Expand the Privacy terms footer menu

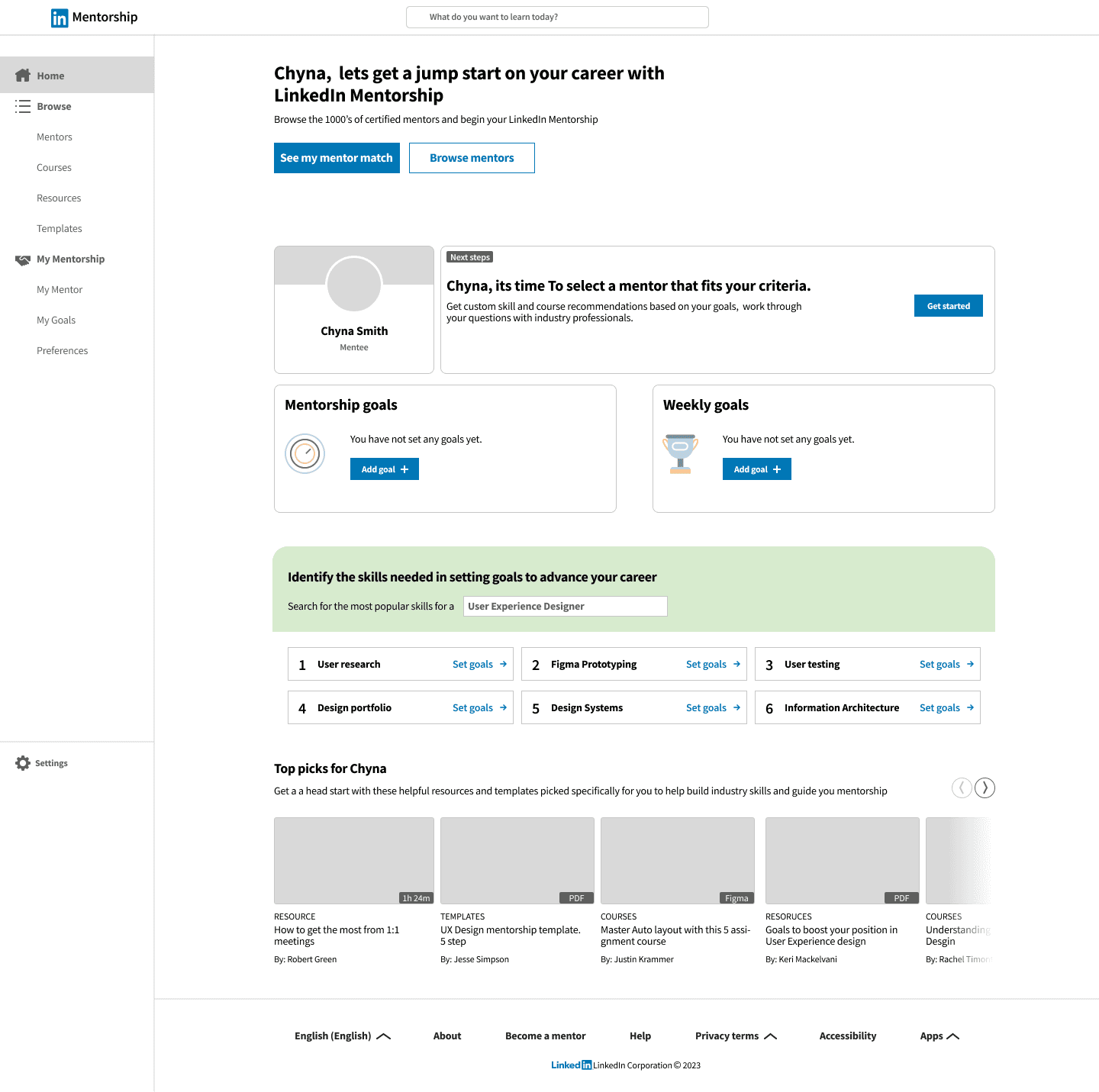pyautogui.click(x=736, y=1036)
